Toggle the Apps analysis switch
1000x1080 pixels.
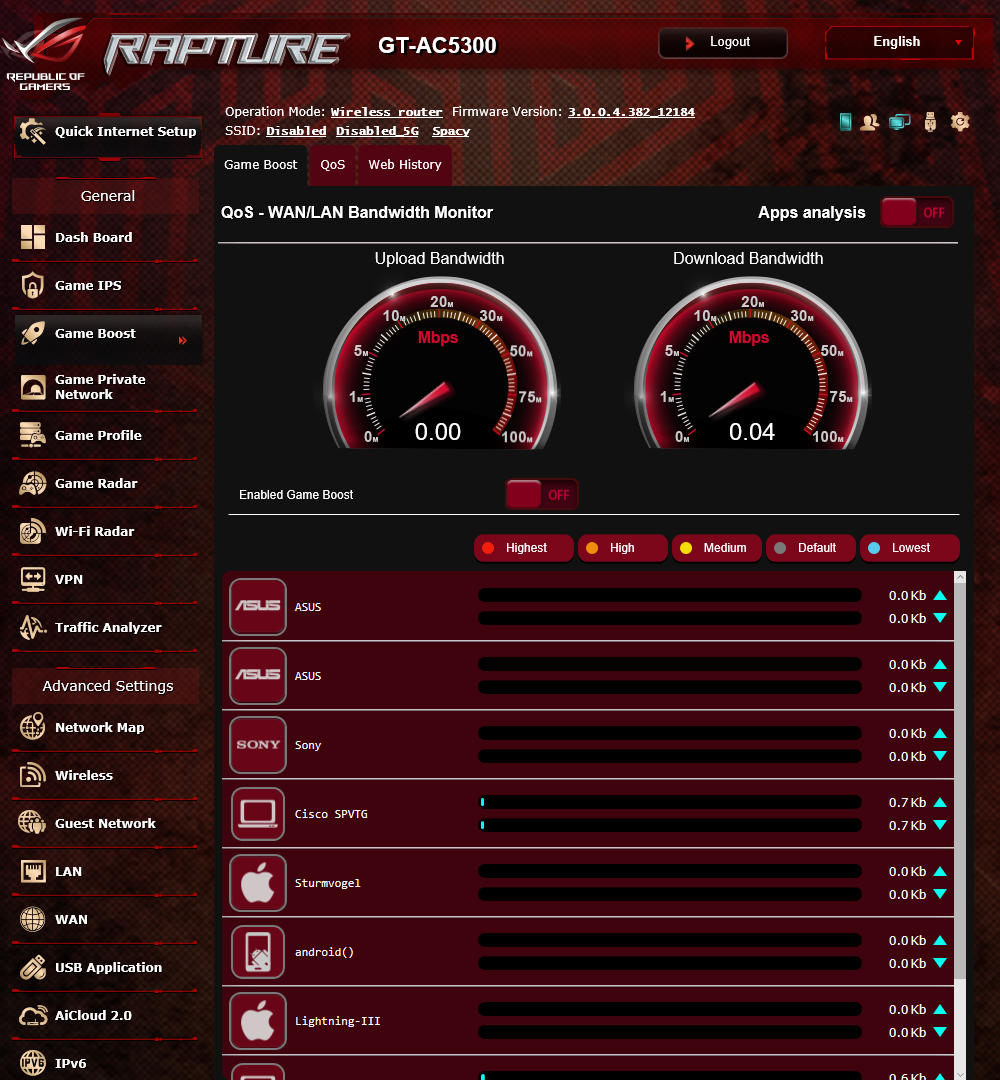click(917, 212)
